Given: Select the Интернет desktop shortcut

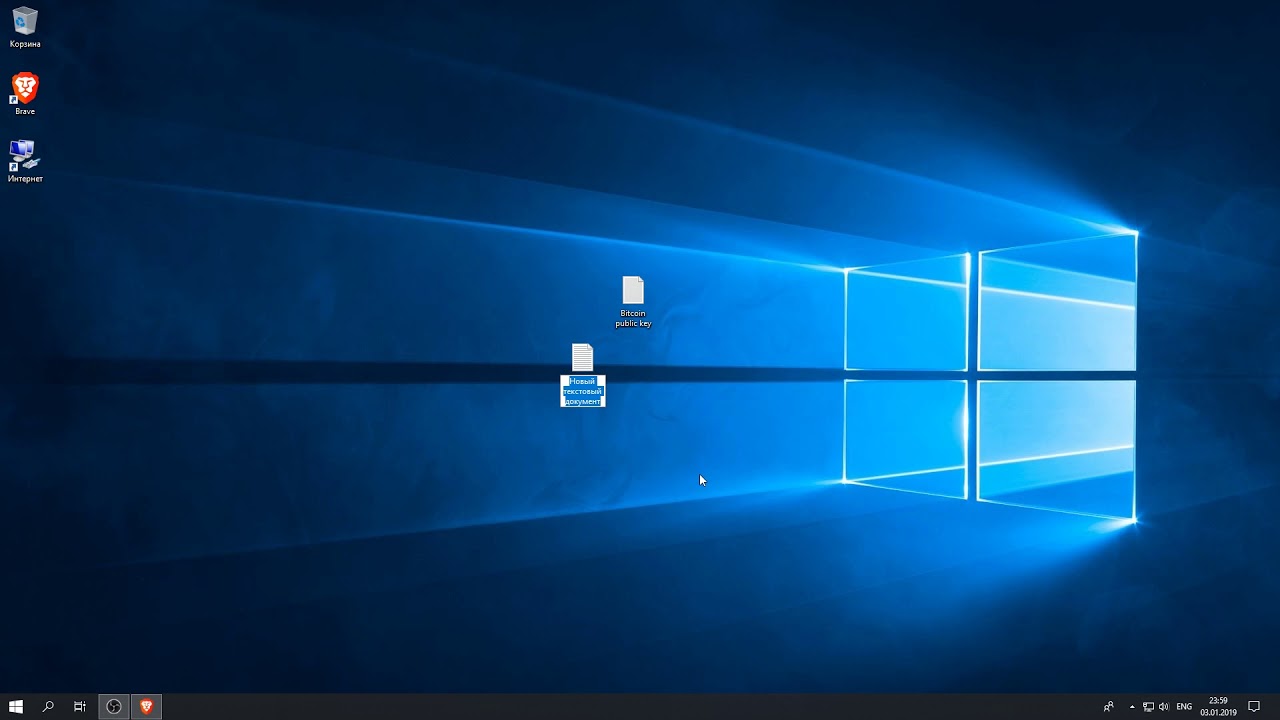Looking at the screenshot, I should (25, 160).
